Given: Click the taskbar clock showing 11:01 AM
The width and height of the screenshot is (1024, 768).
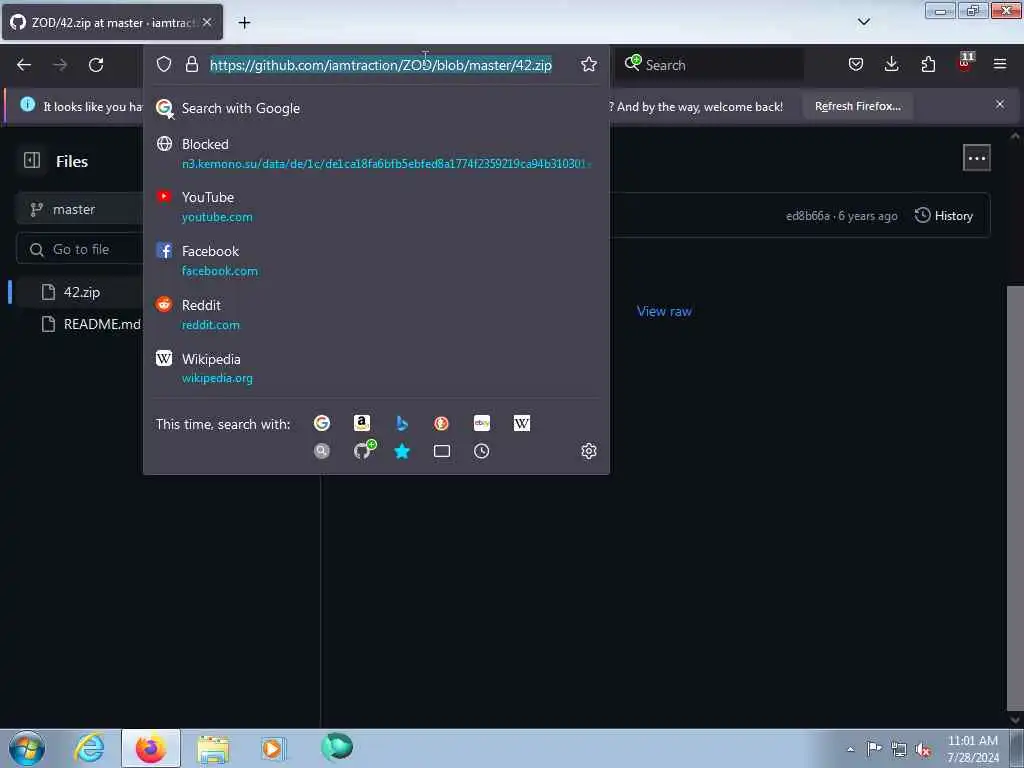Looking at the screenshot, I should (x=972, y=748).
